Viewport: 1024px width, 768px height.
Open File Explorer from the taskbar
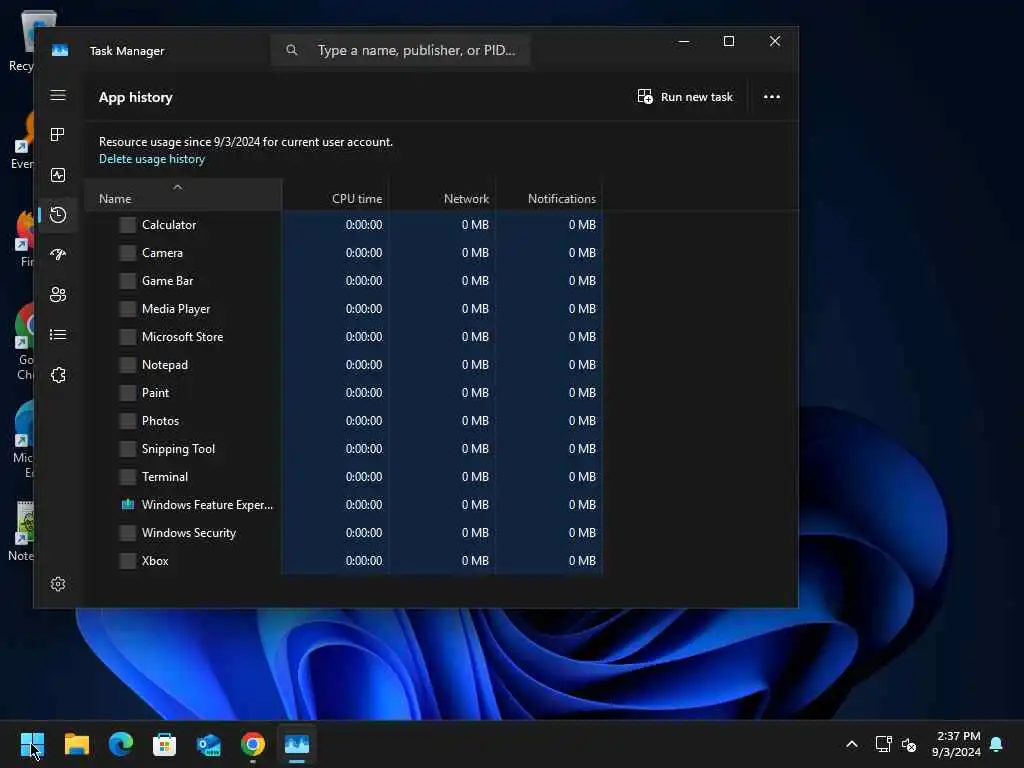point(76,744)
